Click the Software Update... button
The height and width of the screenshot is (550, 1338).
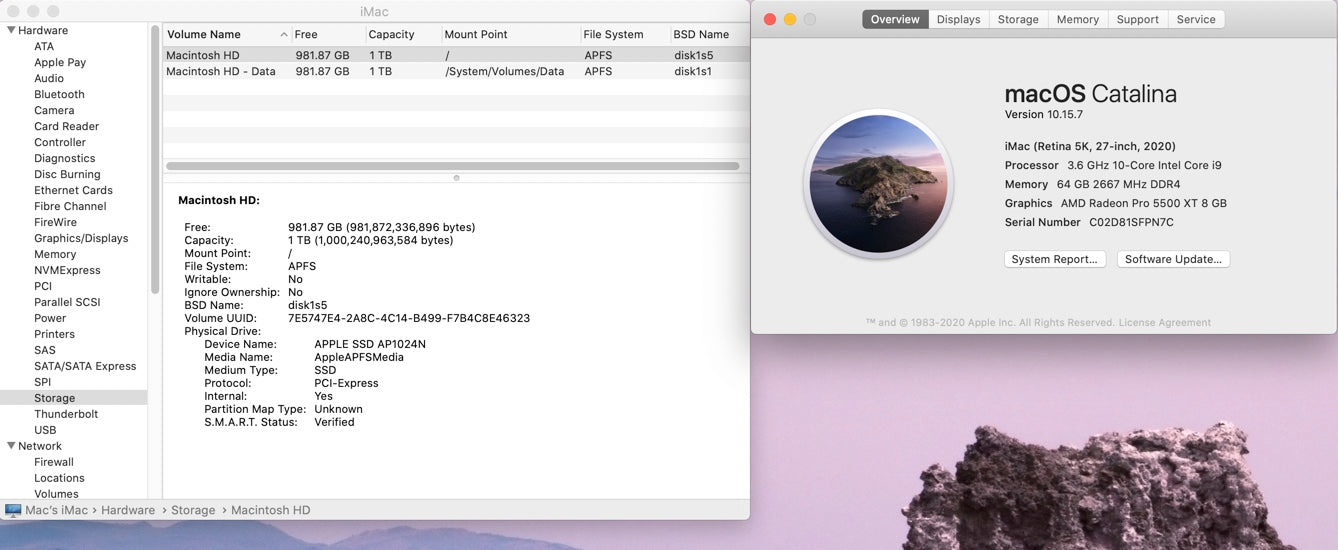(1173, 259)
